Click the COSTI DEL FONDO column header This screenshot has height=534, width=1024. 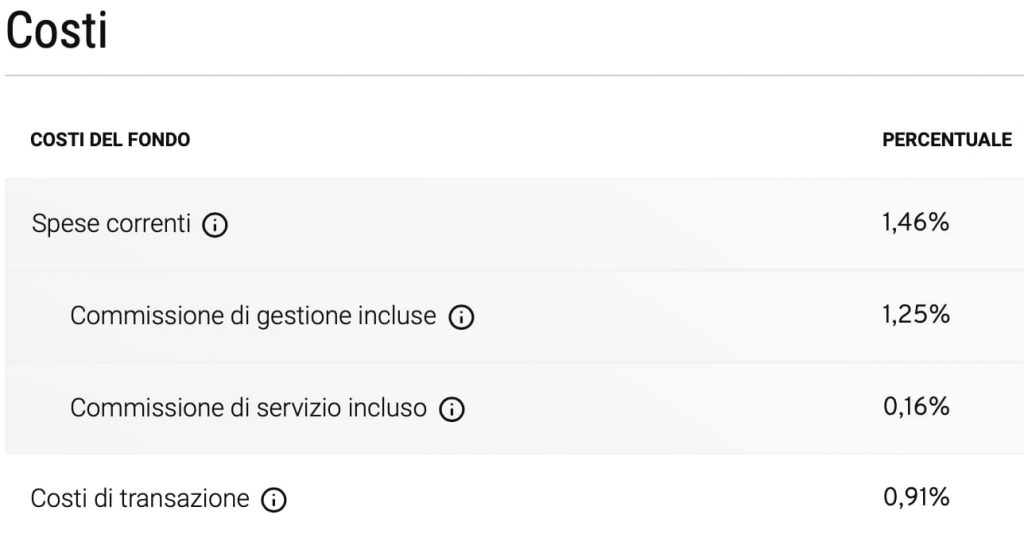click(x=110, y=140)
